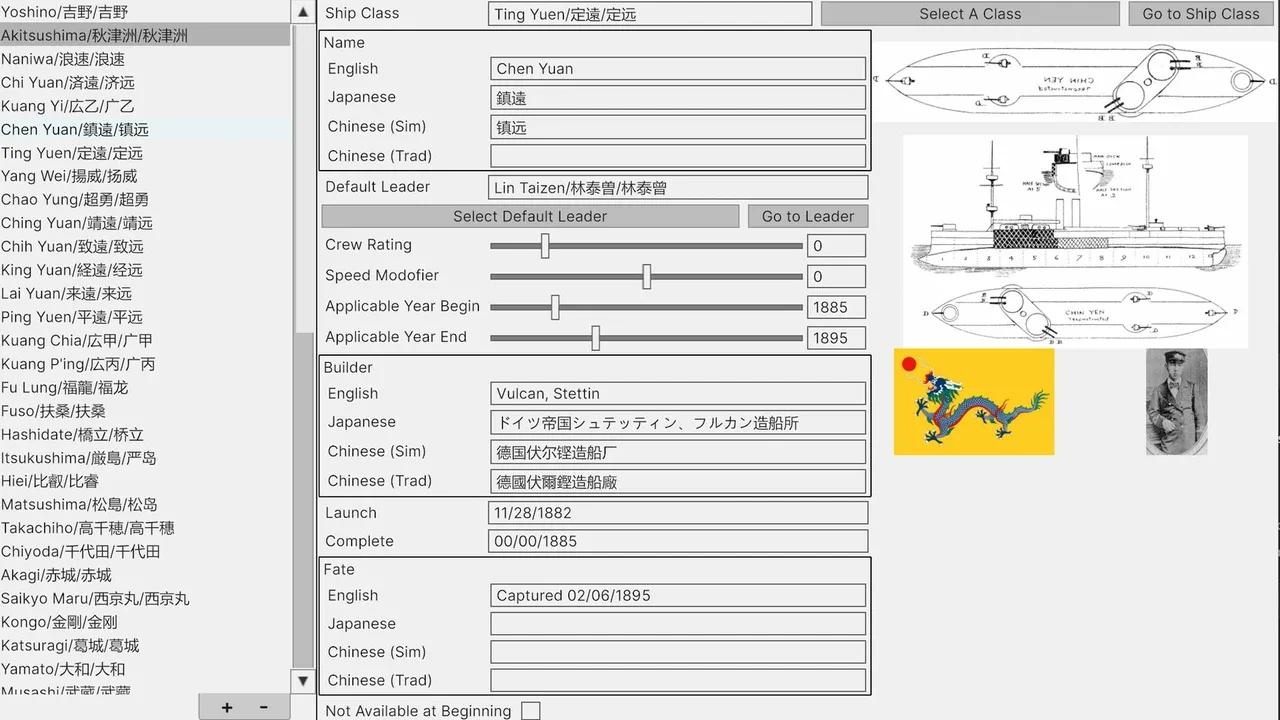1280x720 pixels.
Task: Select Ting Yuen in the ship list
Action: [x=145, y=153]
